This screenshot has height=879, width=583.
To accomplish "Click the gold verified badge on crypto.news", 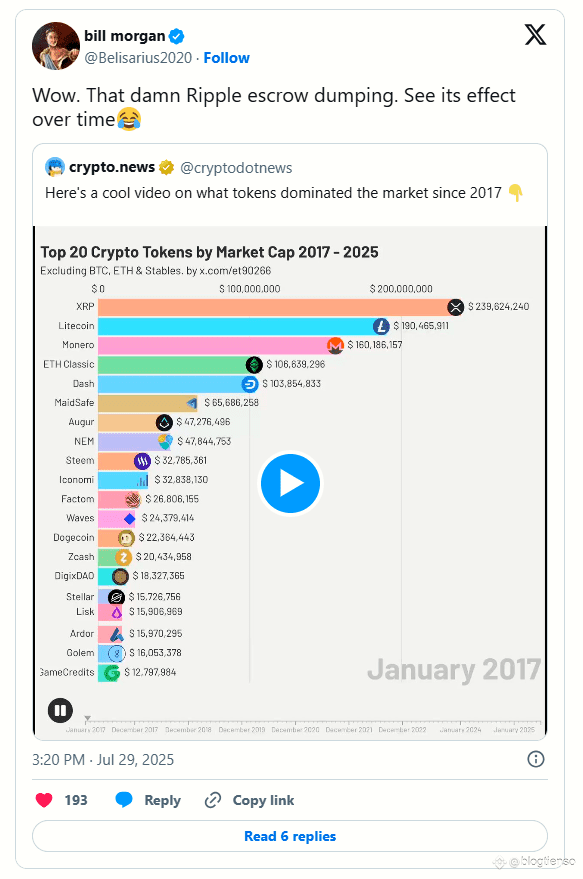I will coord(166,167).
